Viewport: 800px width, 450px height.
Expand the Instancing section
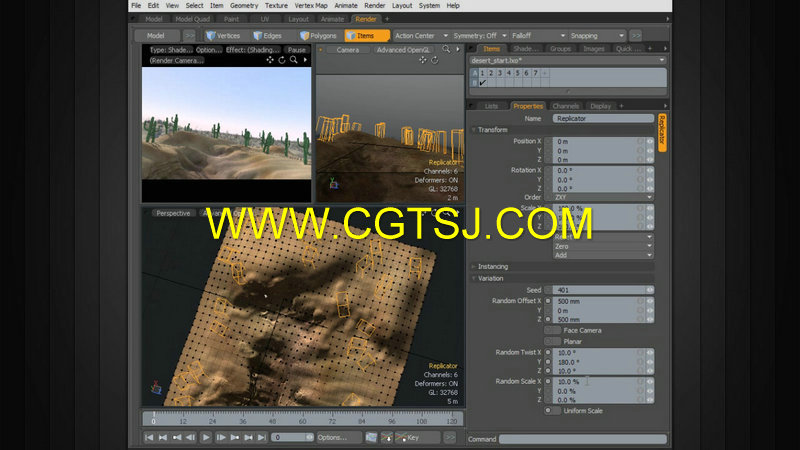pos(473,267)
